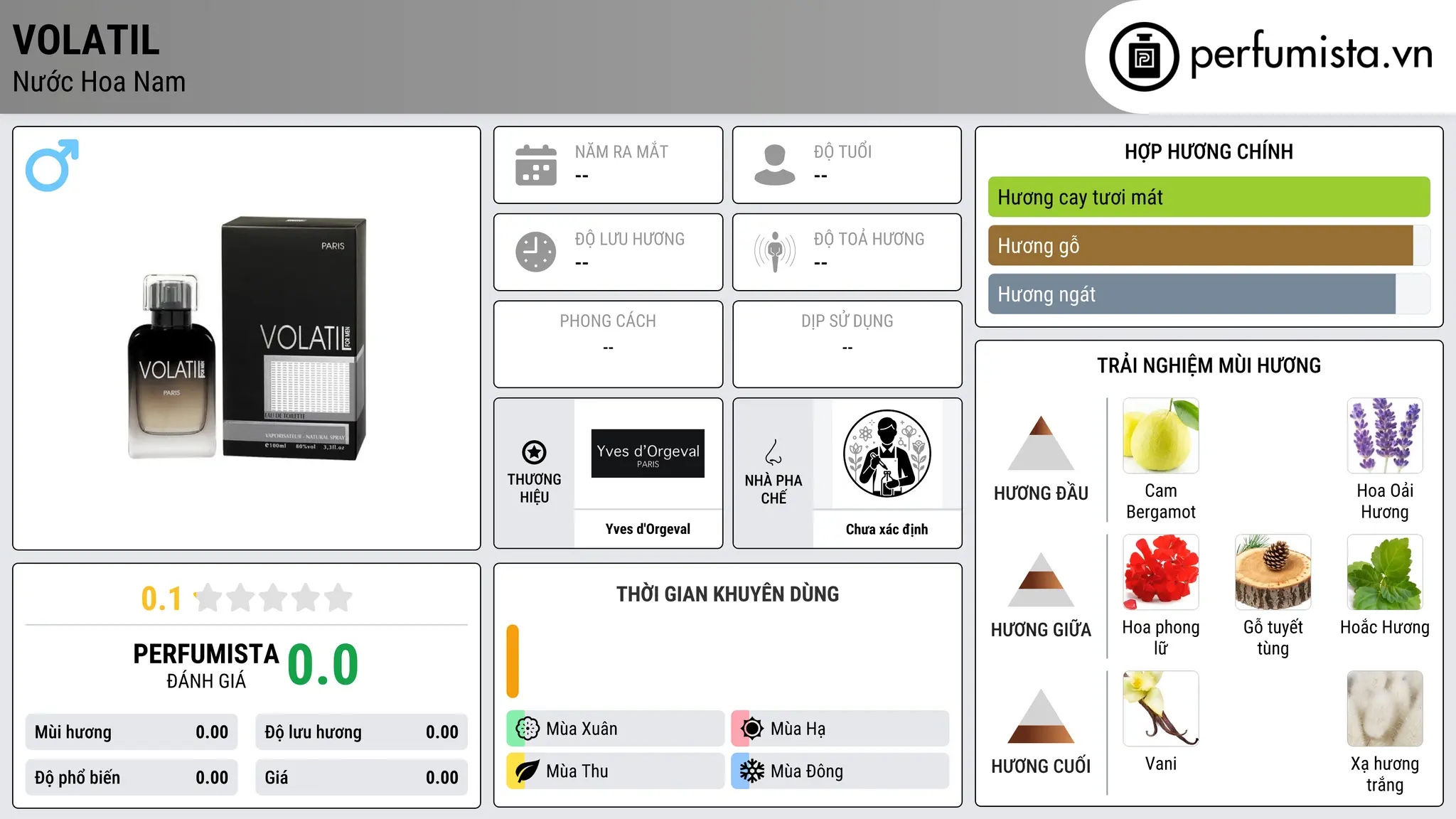The image size is (1456, 819).
Task: Click the perfumista.vn site name
Action: pyautogui.click(x=1311, y=53)
